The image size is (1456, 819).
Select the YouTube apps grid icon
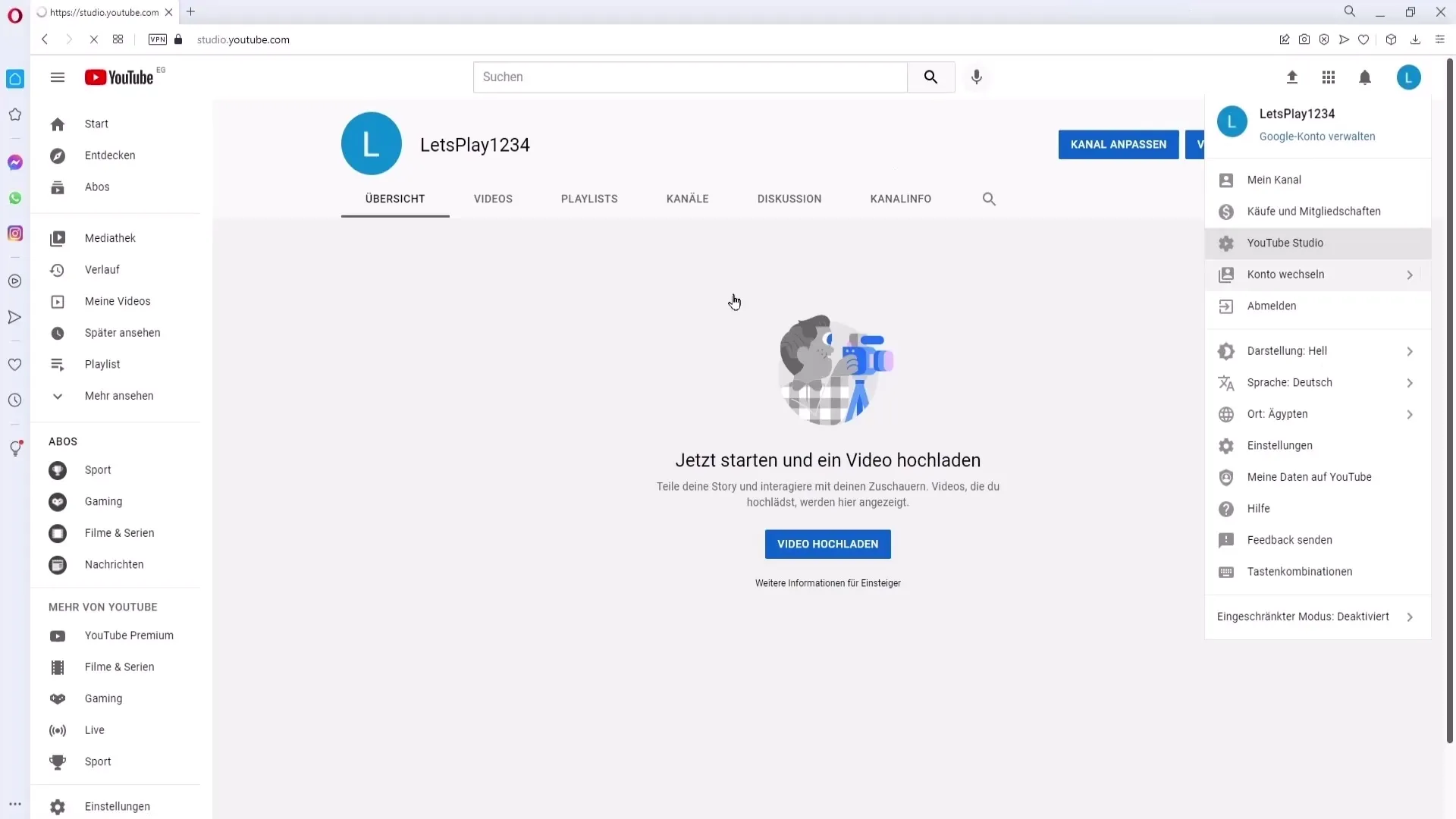(x=1328, y=77)
